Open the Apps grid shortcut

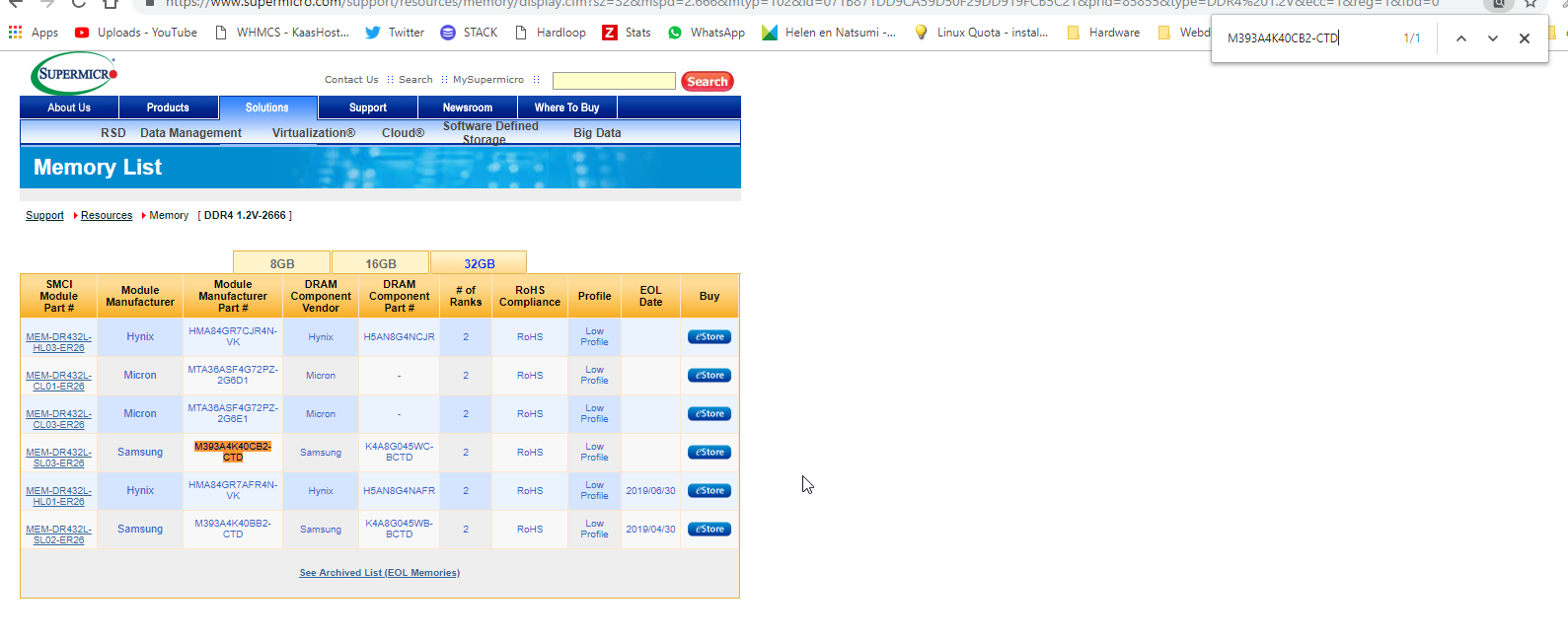point(34,33)
